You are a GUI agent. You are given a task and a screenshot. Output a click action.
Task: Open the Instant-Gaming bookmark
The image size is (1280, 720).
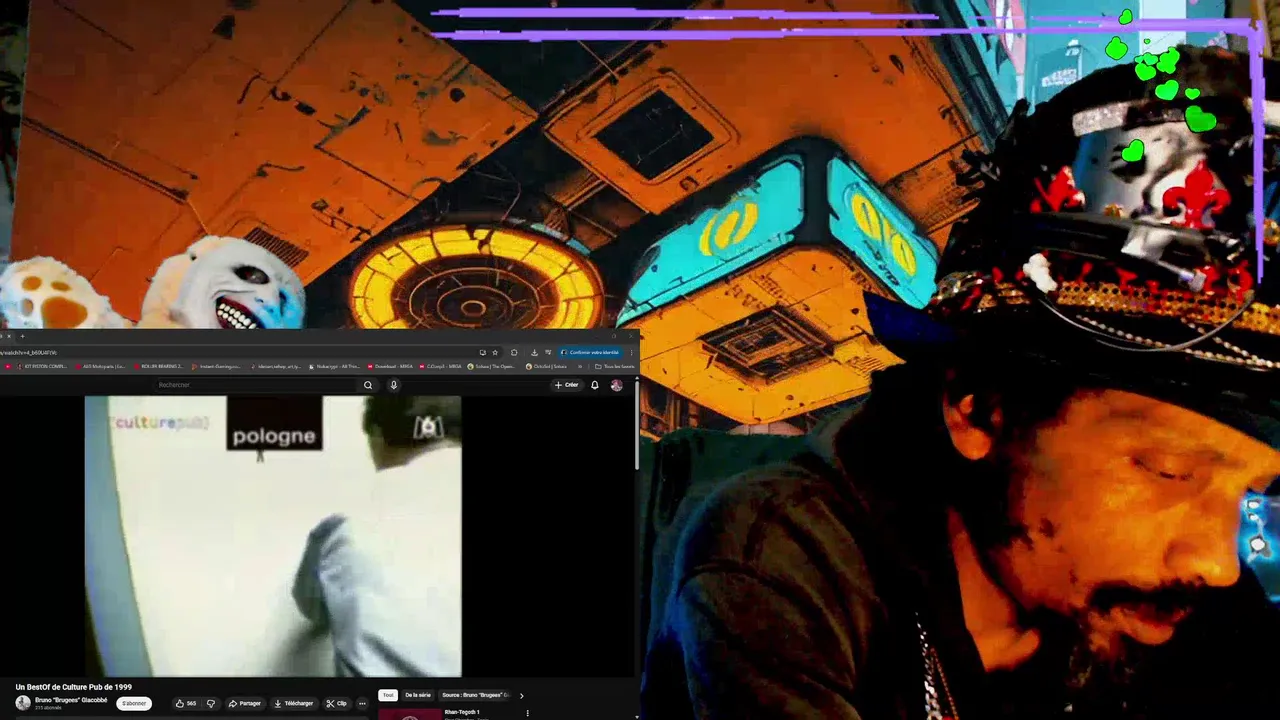pyautogui.click(x=216, y=366)
